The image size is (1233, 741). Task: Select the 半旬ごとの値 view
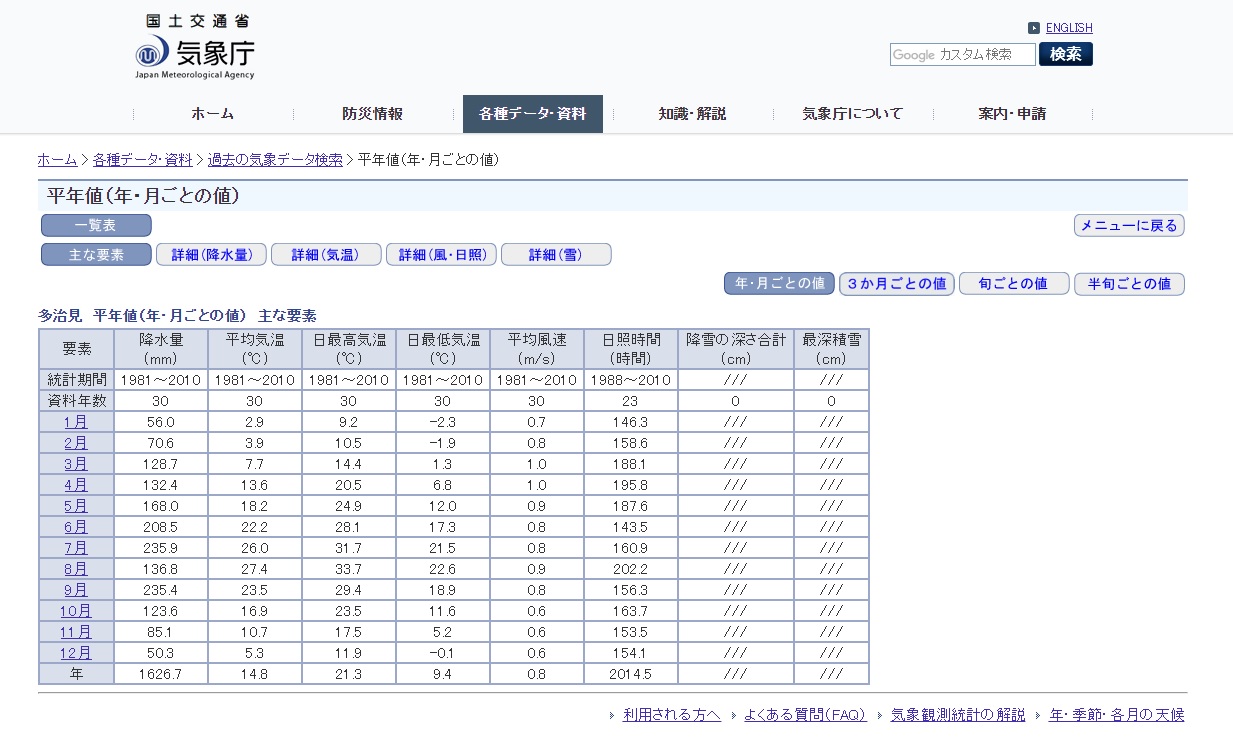(x=1129, y=284)
